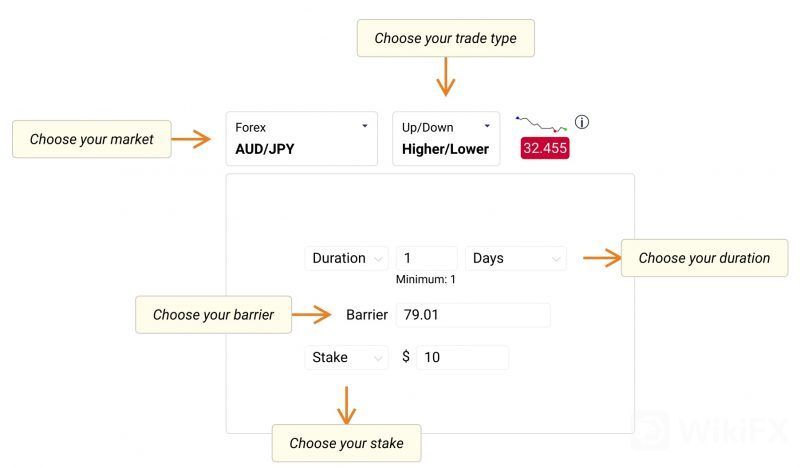Open the Forex AUD/JPY market dropdown
800x468 pixels.
click(301, 139)
